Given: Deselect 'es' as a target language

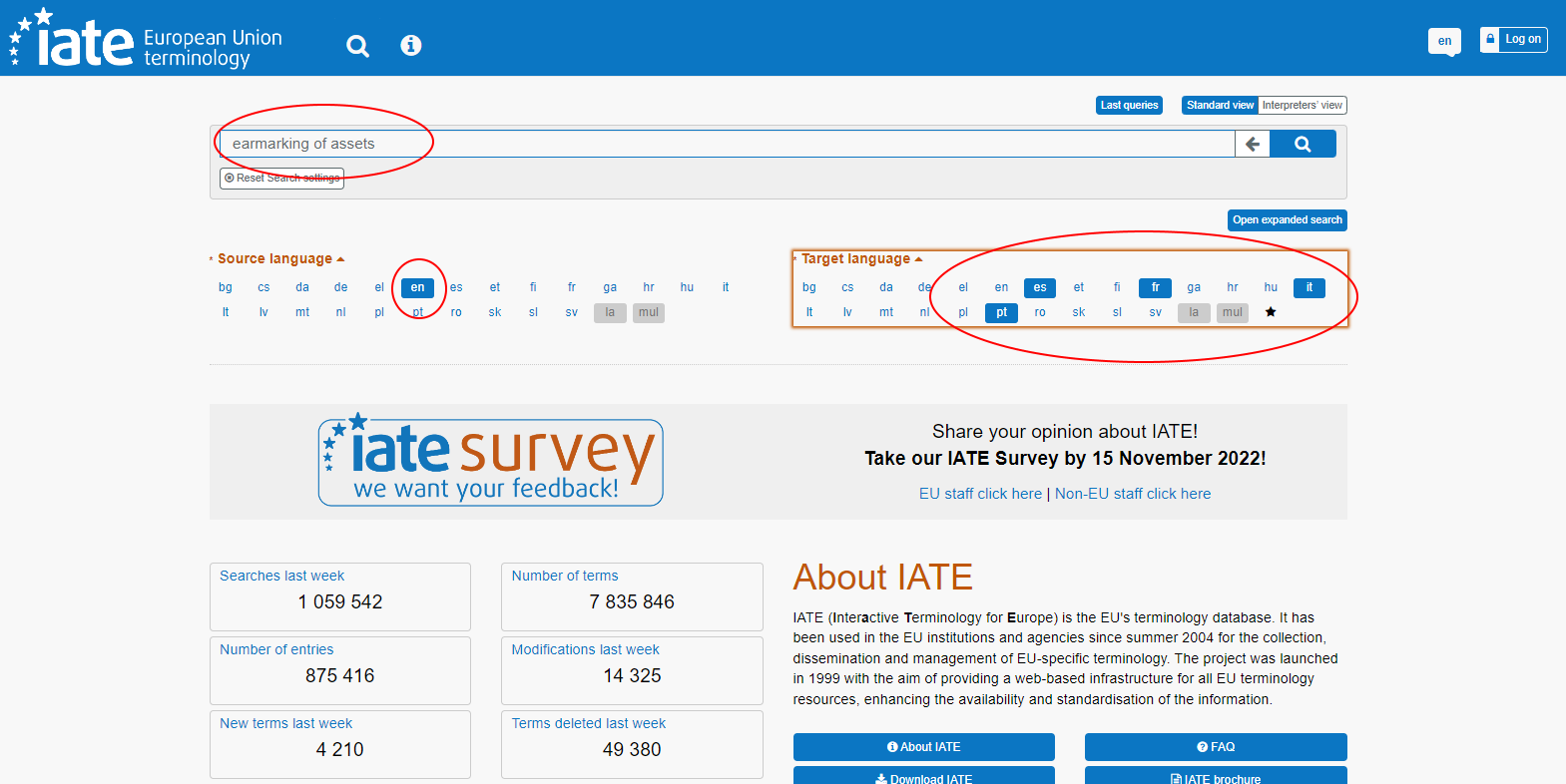Looking at the screenshot, I should [1040, 287].
